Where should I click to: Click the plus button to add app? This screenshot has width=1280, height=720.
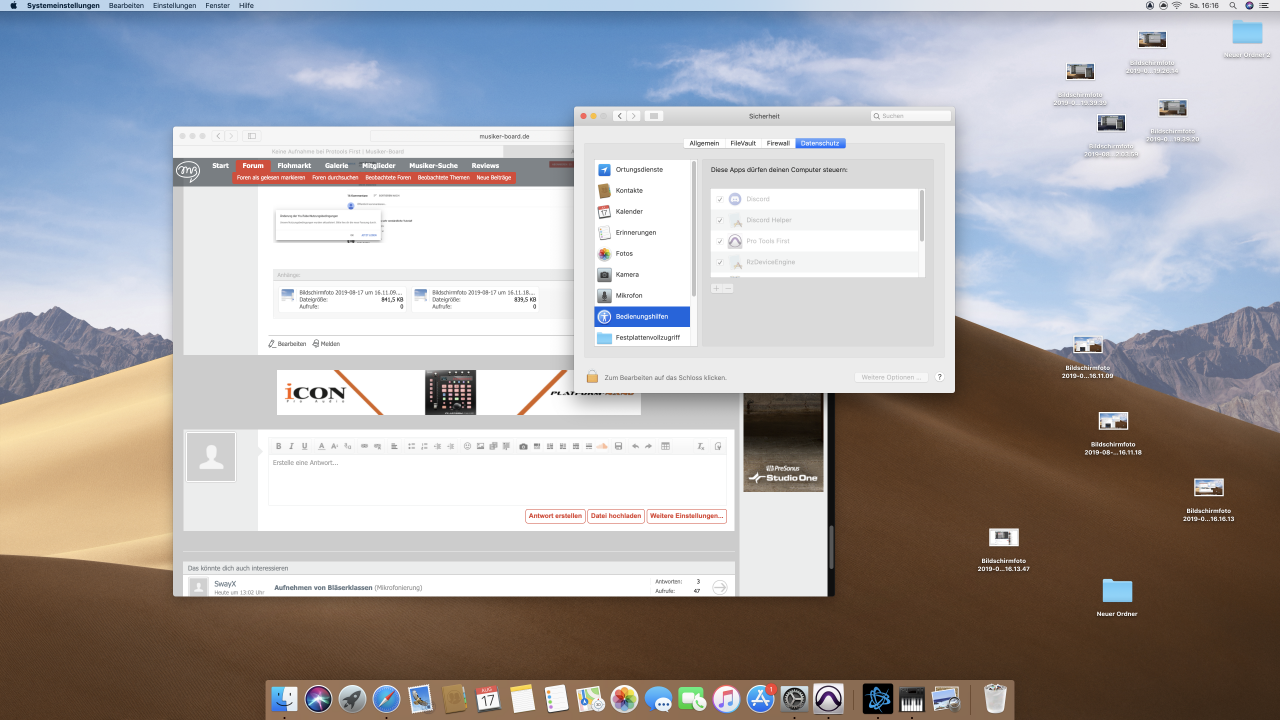pos(716,288)
